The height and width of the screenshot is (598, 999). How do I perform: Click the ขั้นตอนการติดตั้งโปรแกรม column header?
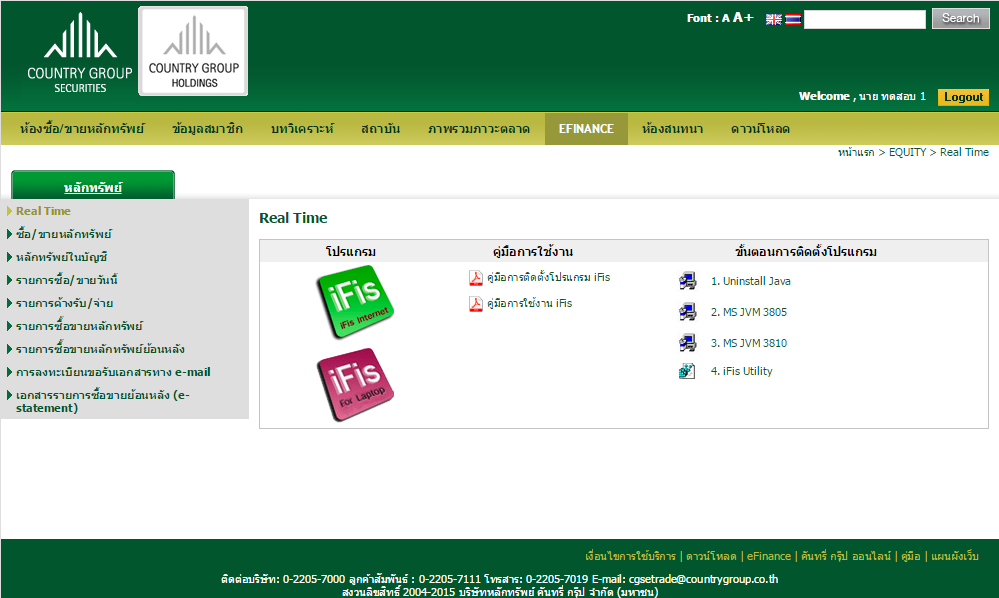805,252
